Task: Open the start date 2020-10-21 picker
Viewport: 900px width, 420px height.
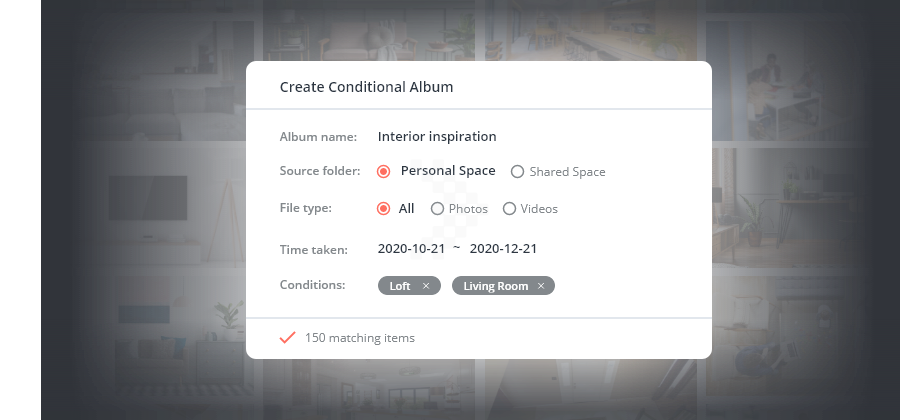Action: 412,248
